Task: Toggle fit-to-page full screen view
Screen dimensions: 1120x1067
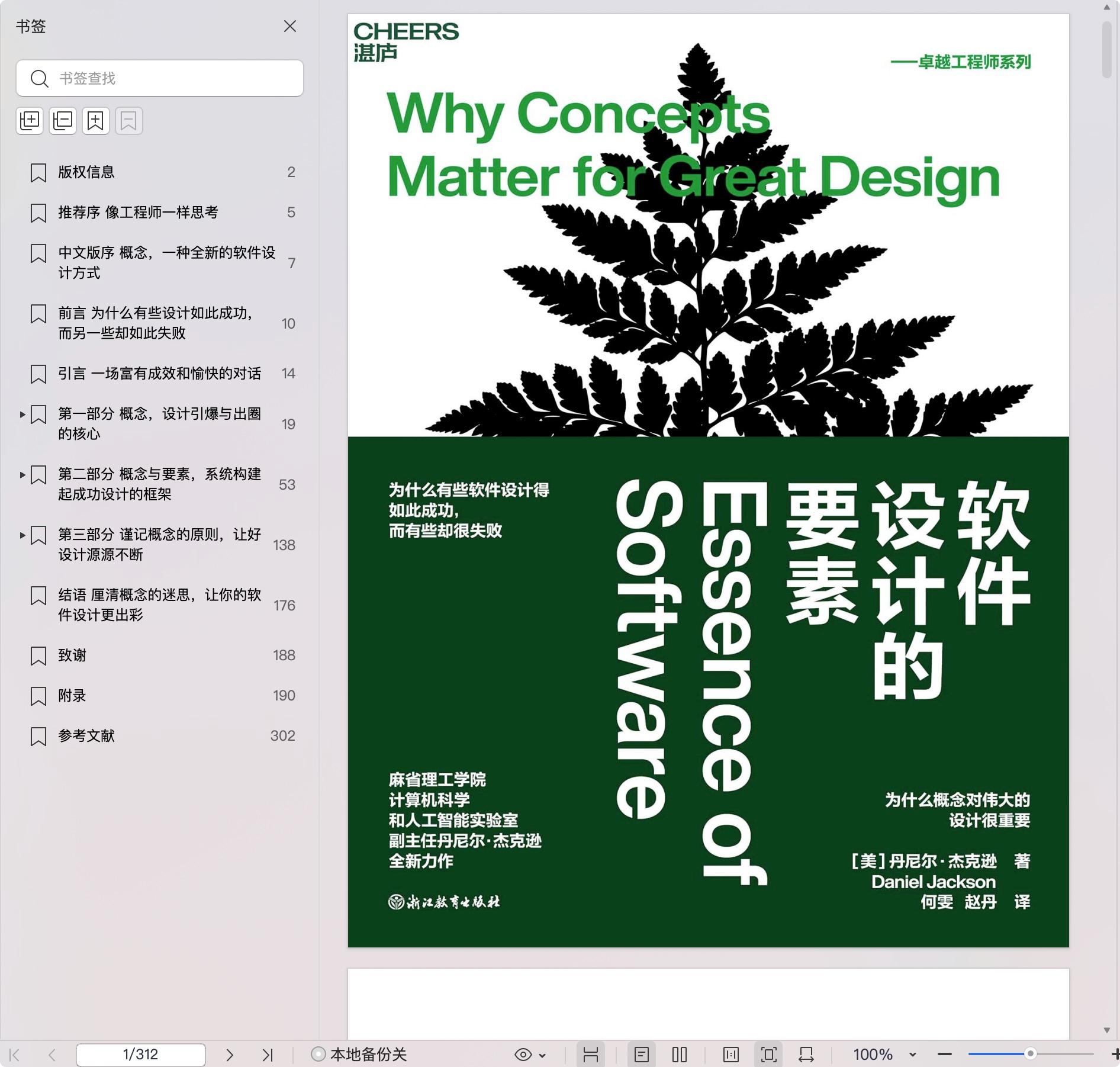Action: pyautogui.click(x=768, y=1055)
